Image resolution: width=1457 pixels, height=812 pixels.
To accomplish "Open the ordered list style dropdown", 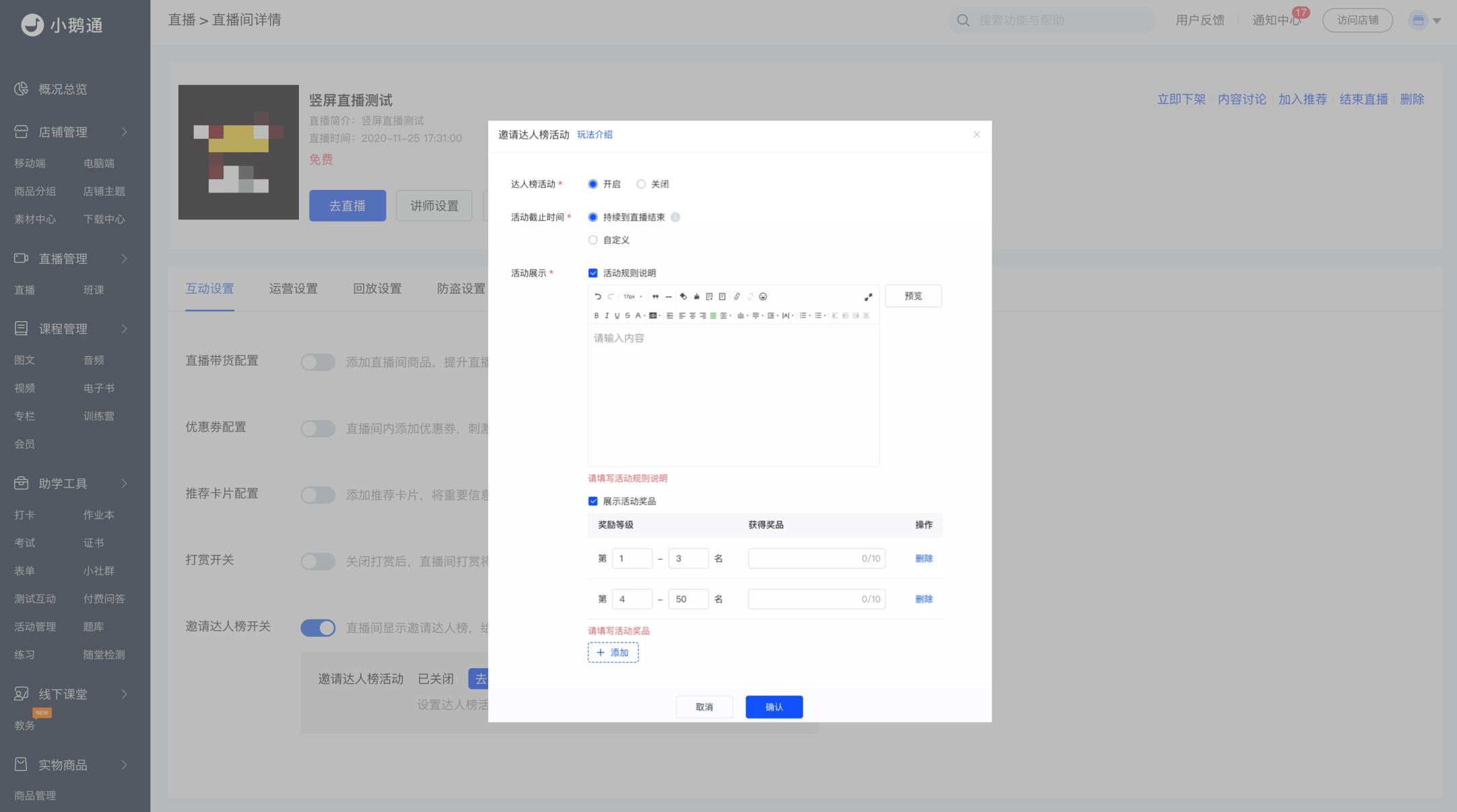I will pos(810,315).
